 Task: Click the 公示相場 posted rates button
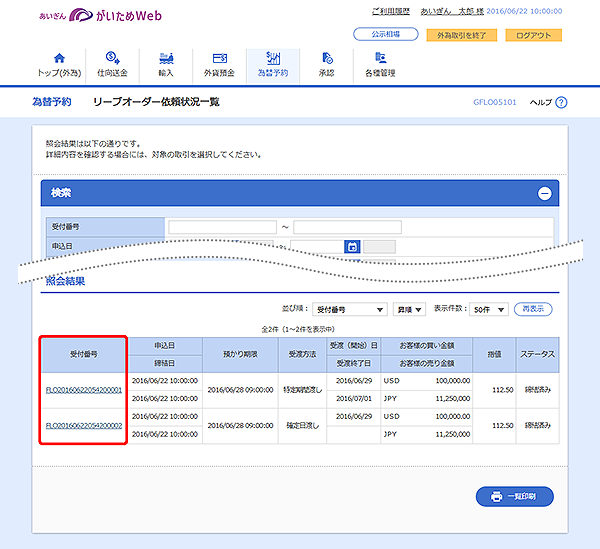click(x=386, y=35)
